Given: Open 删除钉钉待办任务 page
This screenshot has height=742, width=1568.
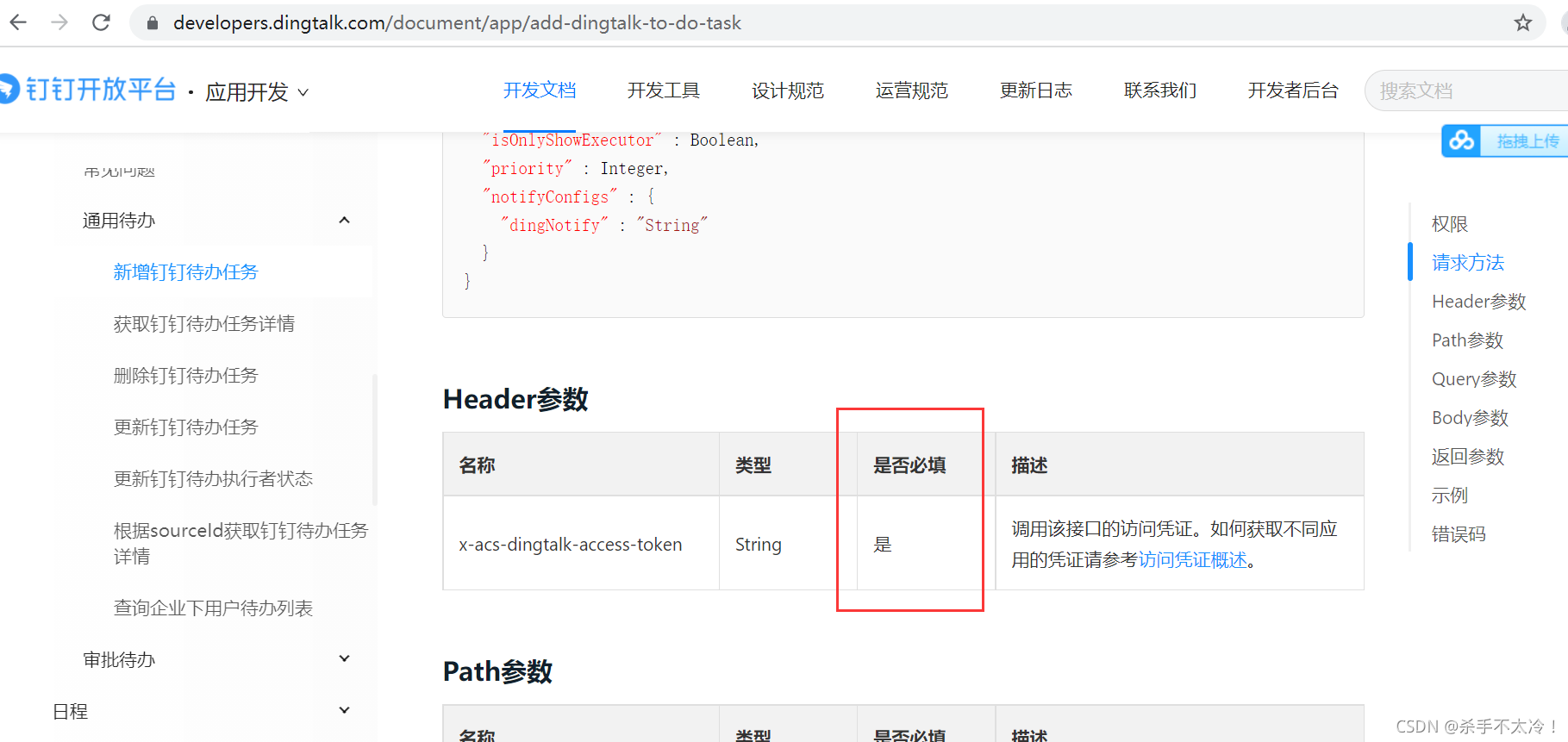Looking at the screenshot, I should 185,376.
